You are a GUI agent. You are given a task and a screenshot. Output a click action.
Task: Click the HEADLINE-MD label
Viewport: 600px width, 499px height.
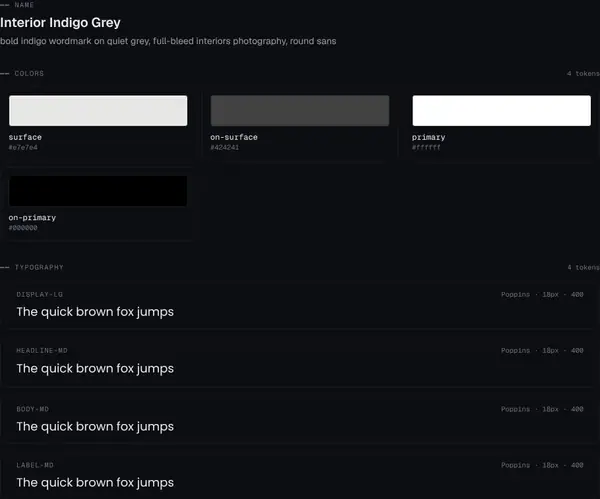(x=42, y=351)
